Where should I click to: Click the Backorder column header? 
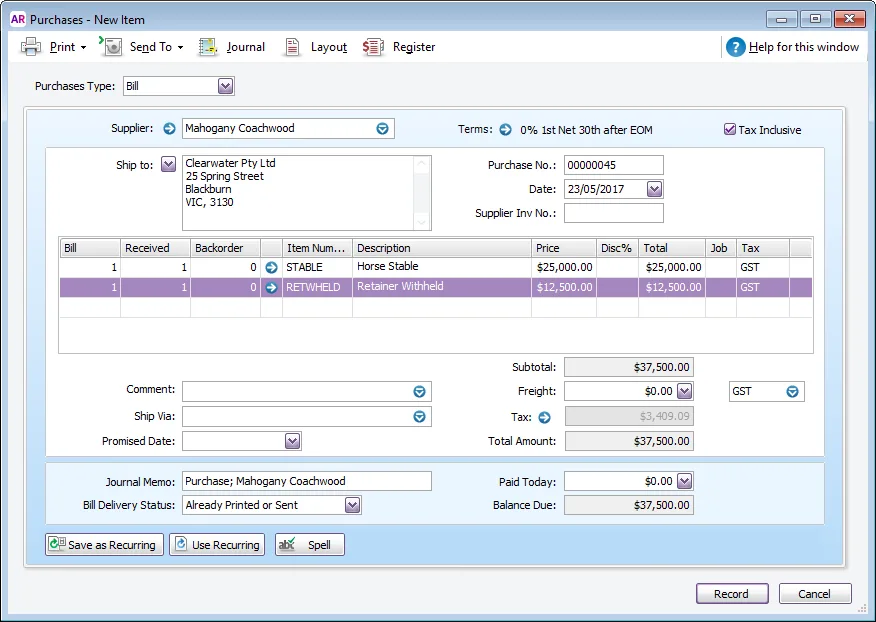click(225, 248)
